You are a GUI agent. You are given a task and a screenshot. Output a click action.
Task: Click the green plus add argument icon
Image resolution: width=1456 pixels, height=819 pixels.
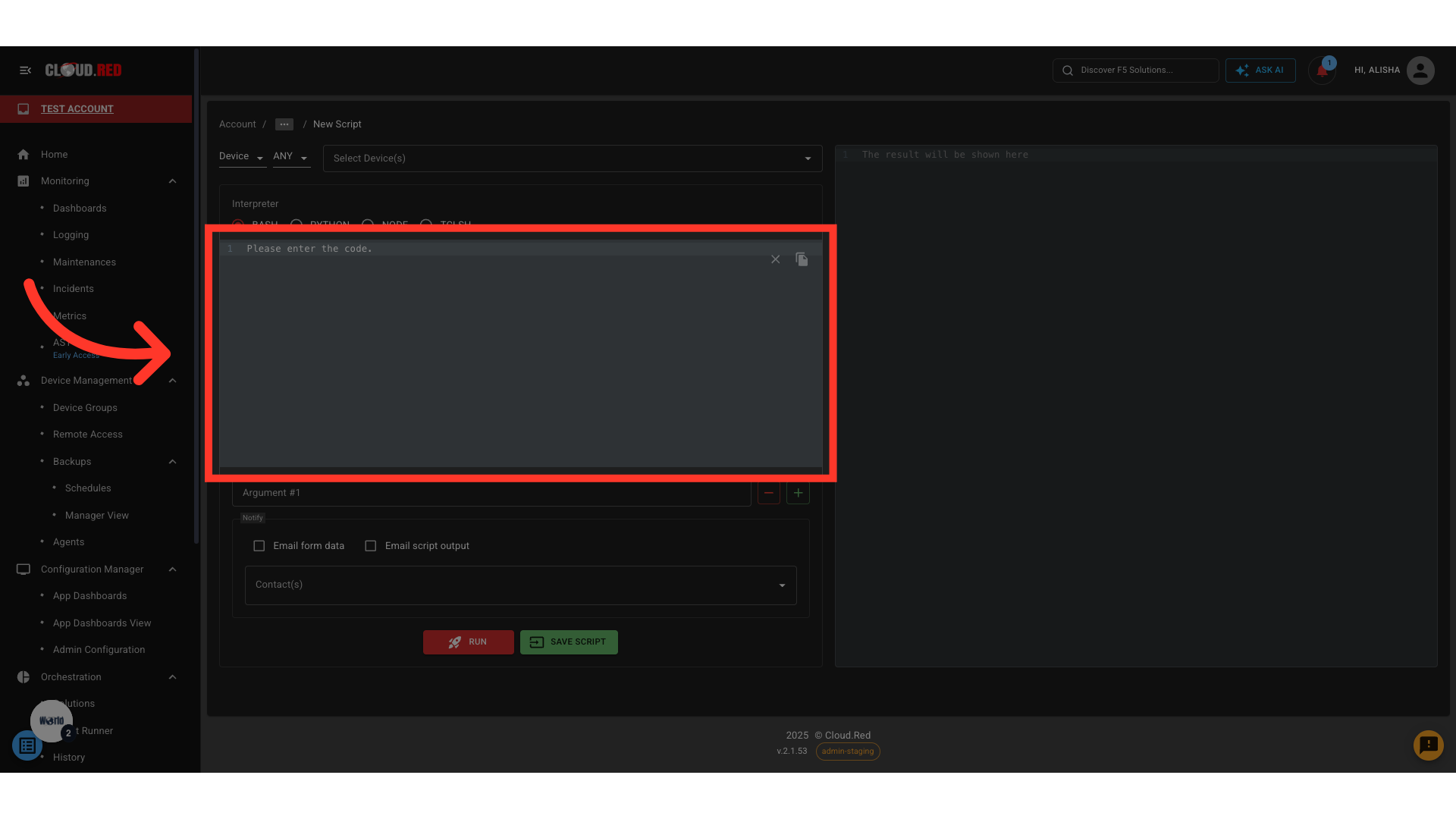tap(798, 493)
